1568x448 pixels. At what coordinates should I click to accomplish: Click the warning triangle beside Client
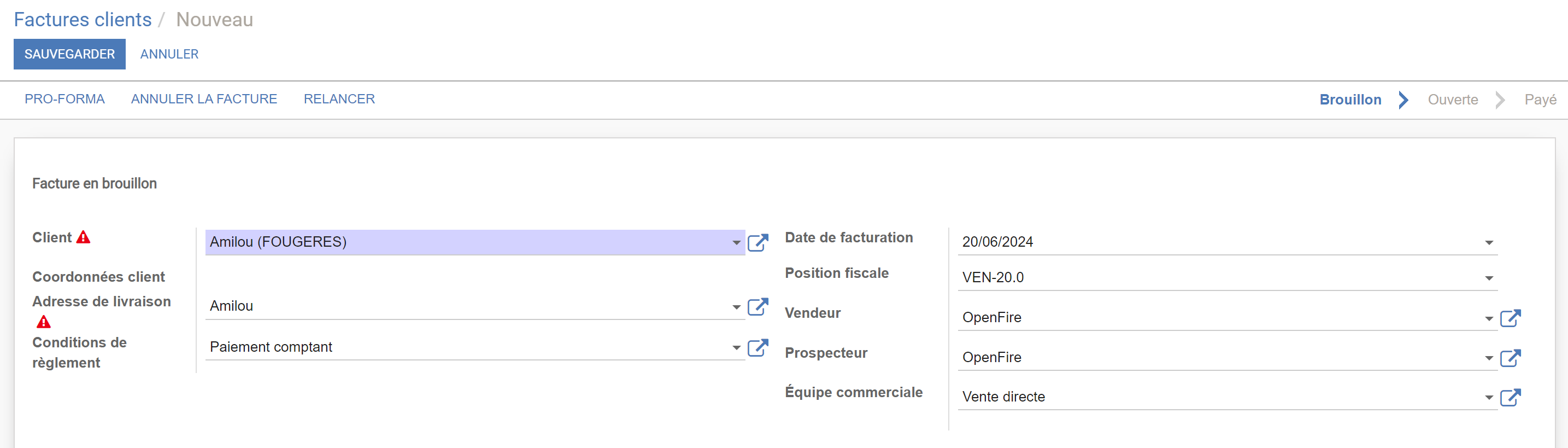(x=84, y=237)
